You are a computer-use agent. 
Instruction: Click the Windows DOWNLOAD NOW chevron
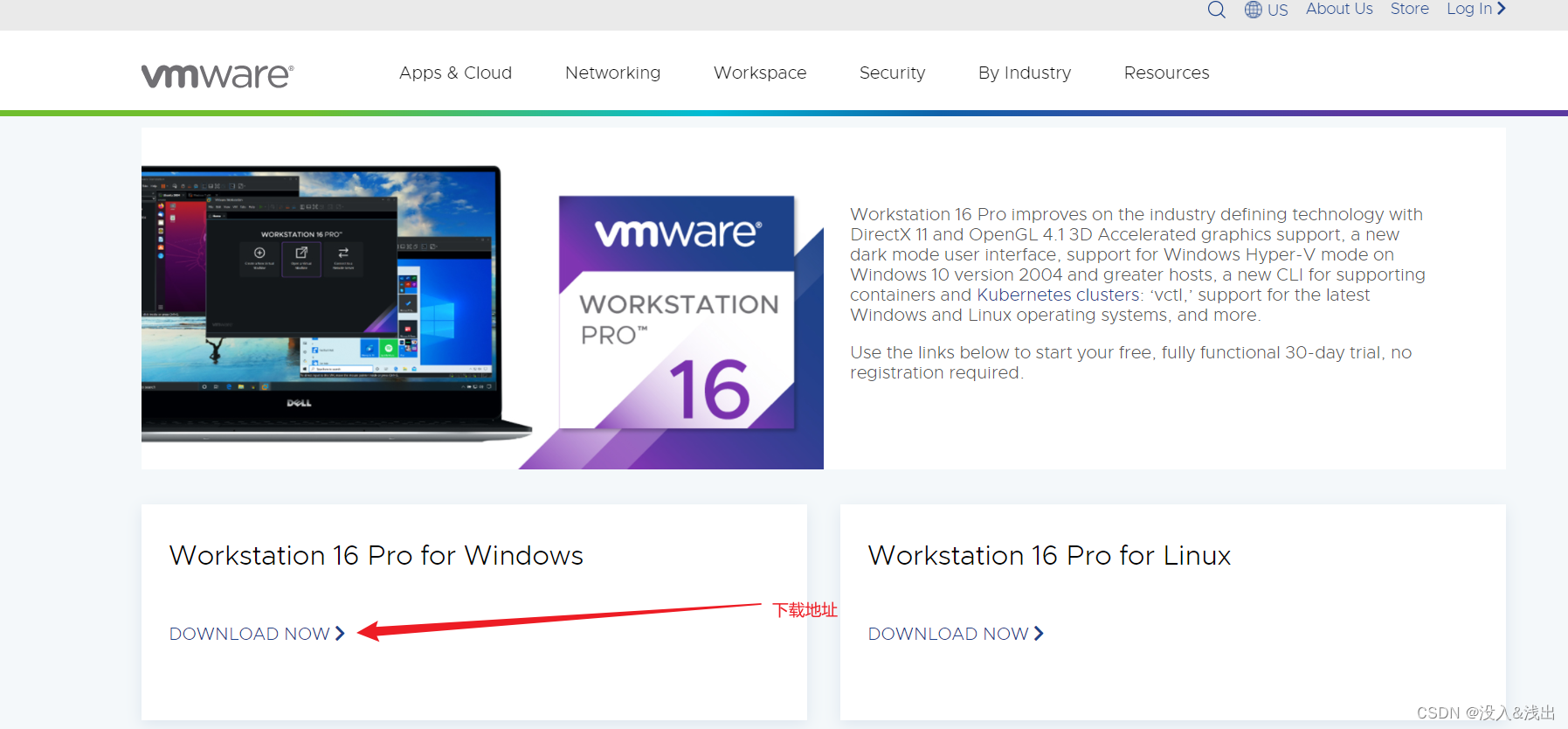(x=340, y=634)
